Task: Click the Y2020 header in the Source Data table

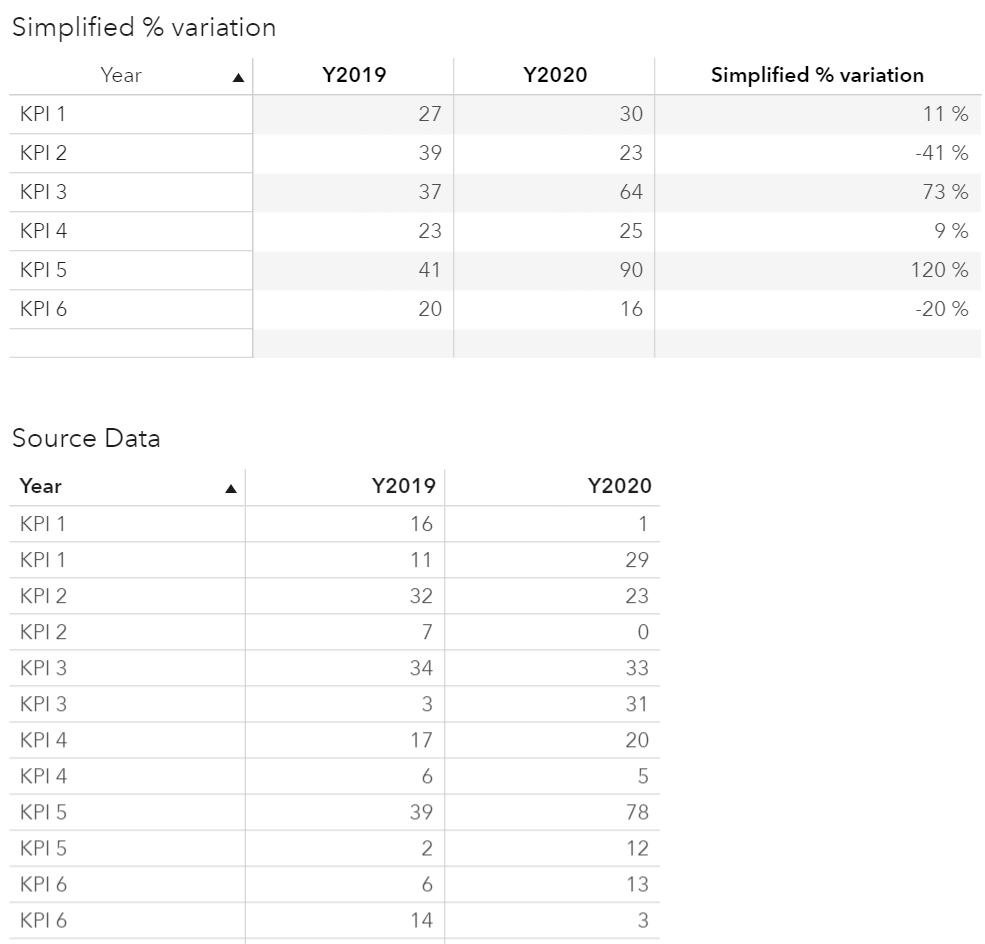Action: 619,486
